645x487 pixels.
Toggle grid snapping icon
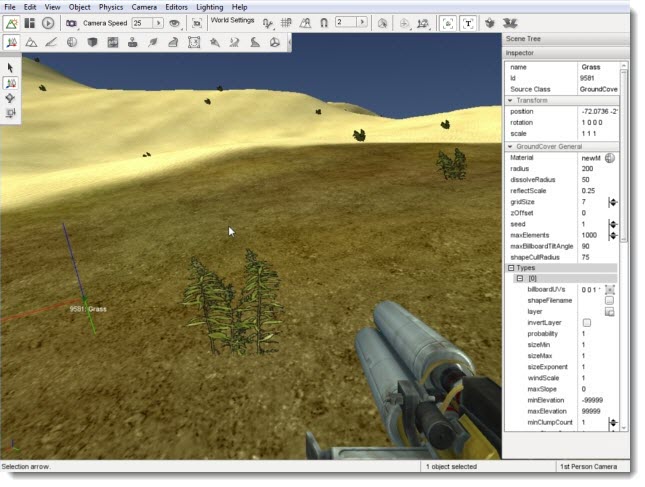coord(286,23)
